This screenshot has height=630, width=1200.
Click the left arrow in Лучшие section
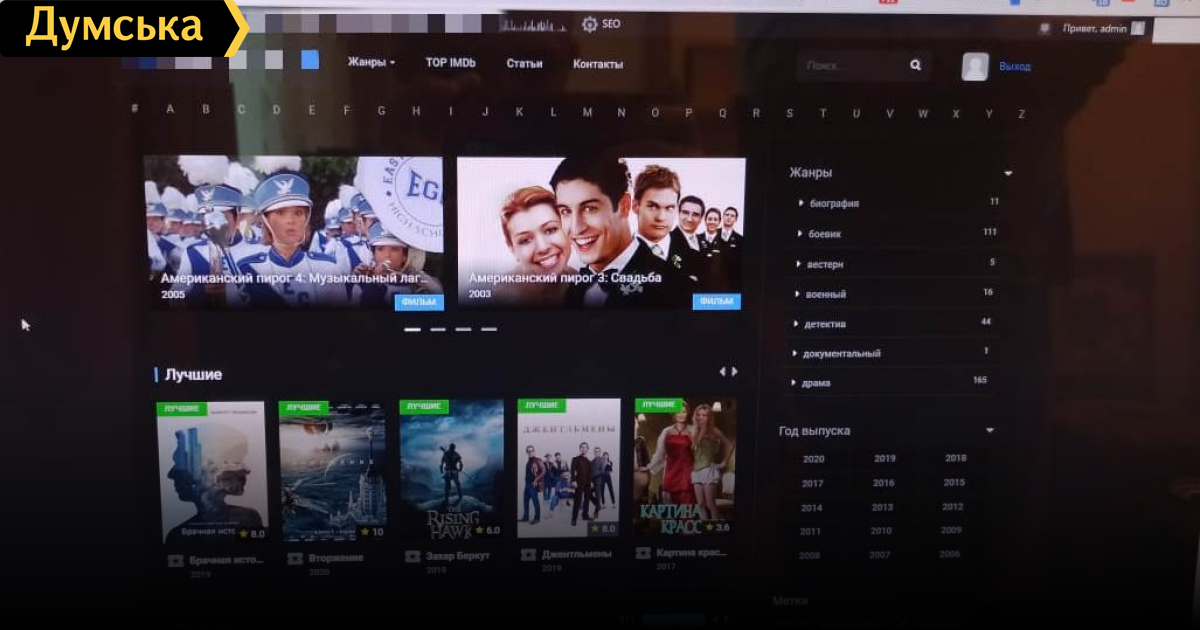(x=723, y=372)
